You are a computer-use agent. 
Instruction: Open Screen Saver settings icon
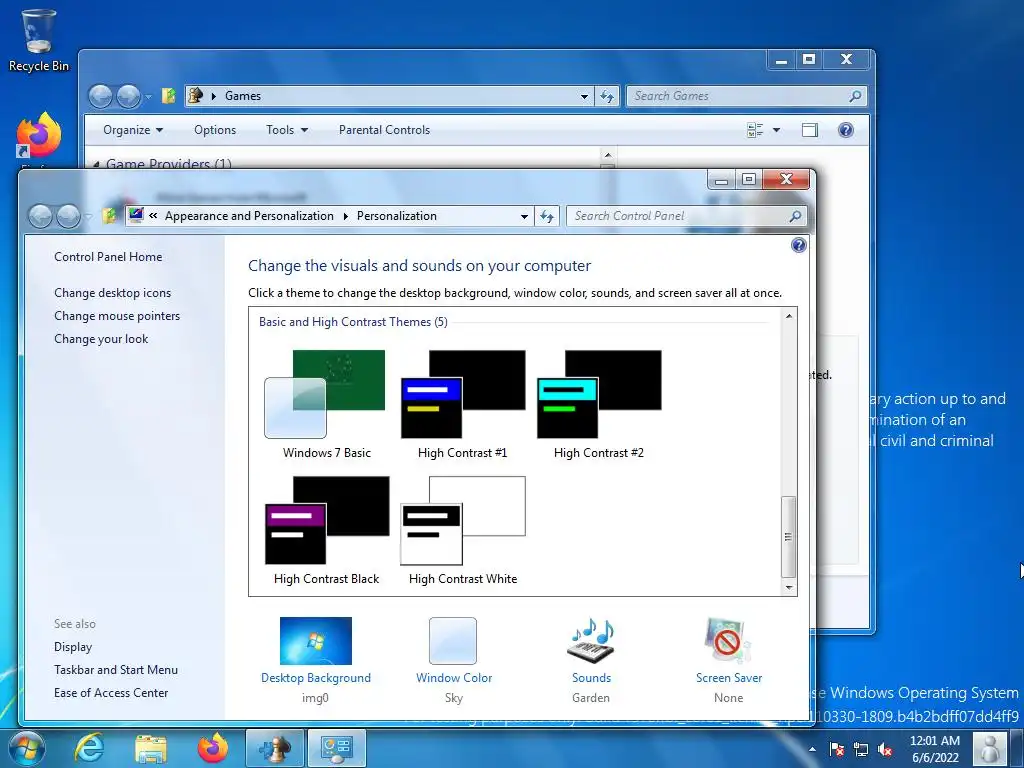728,641
